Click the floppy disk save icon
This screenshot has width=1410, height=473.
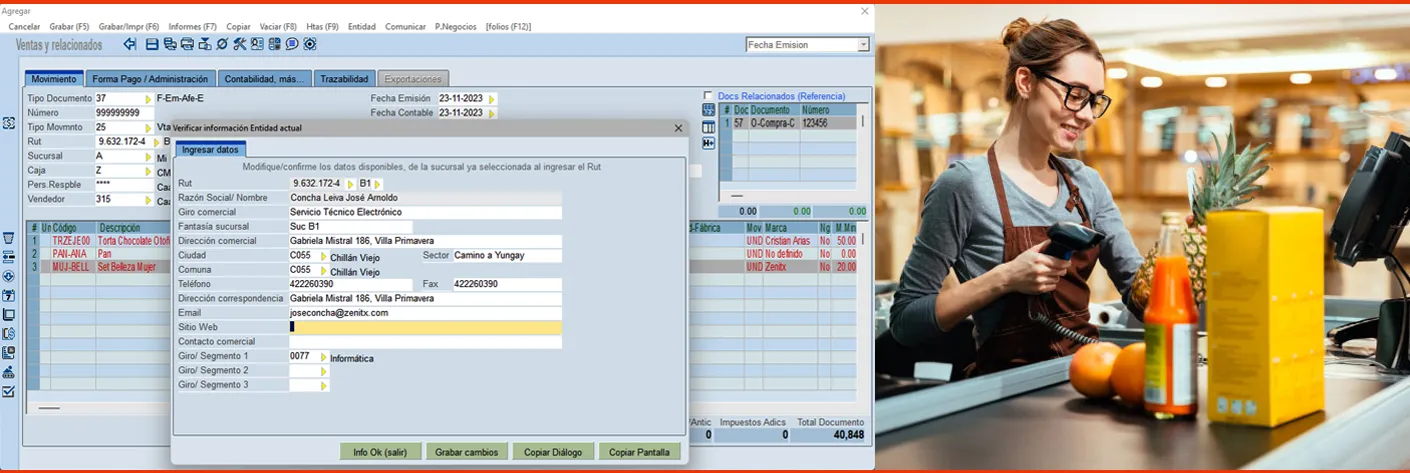pos(152,44)
